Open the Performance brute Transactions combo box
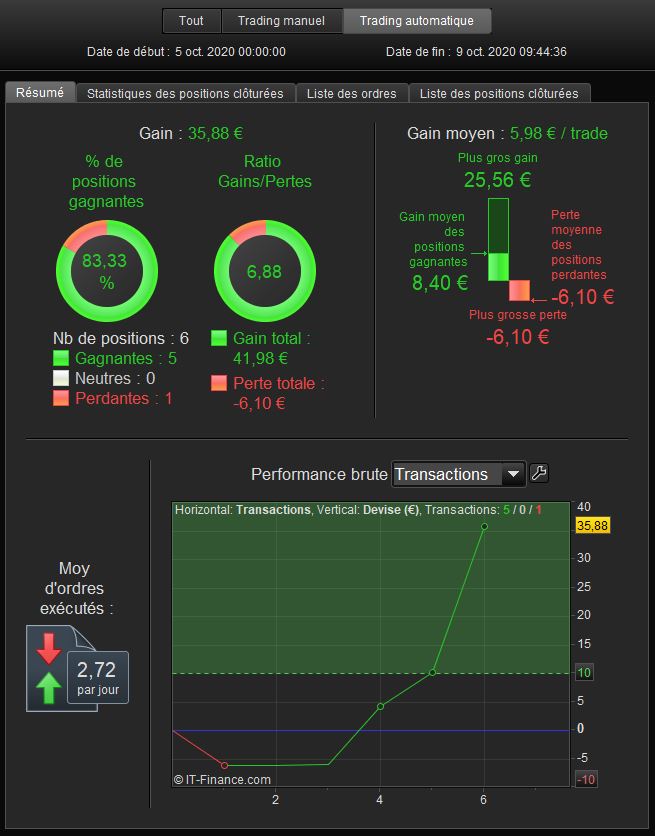The height and width of the screenshot is (836, 655). (459, 474)
